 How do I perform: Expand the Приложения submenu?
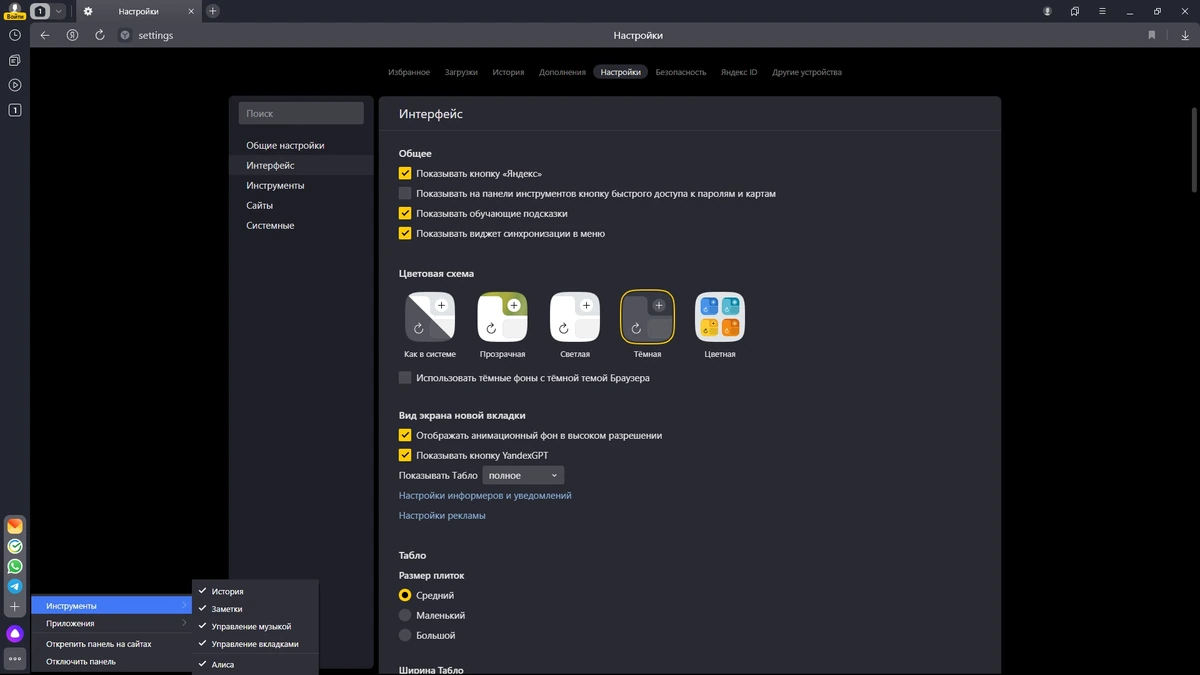pyautogui.click(x=111, y=623)
